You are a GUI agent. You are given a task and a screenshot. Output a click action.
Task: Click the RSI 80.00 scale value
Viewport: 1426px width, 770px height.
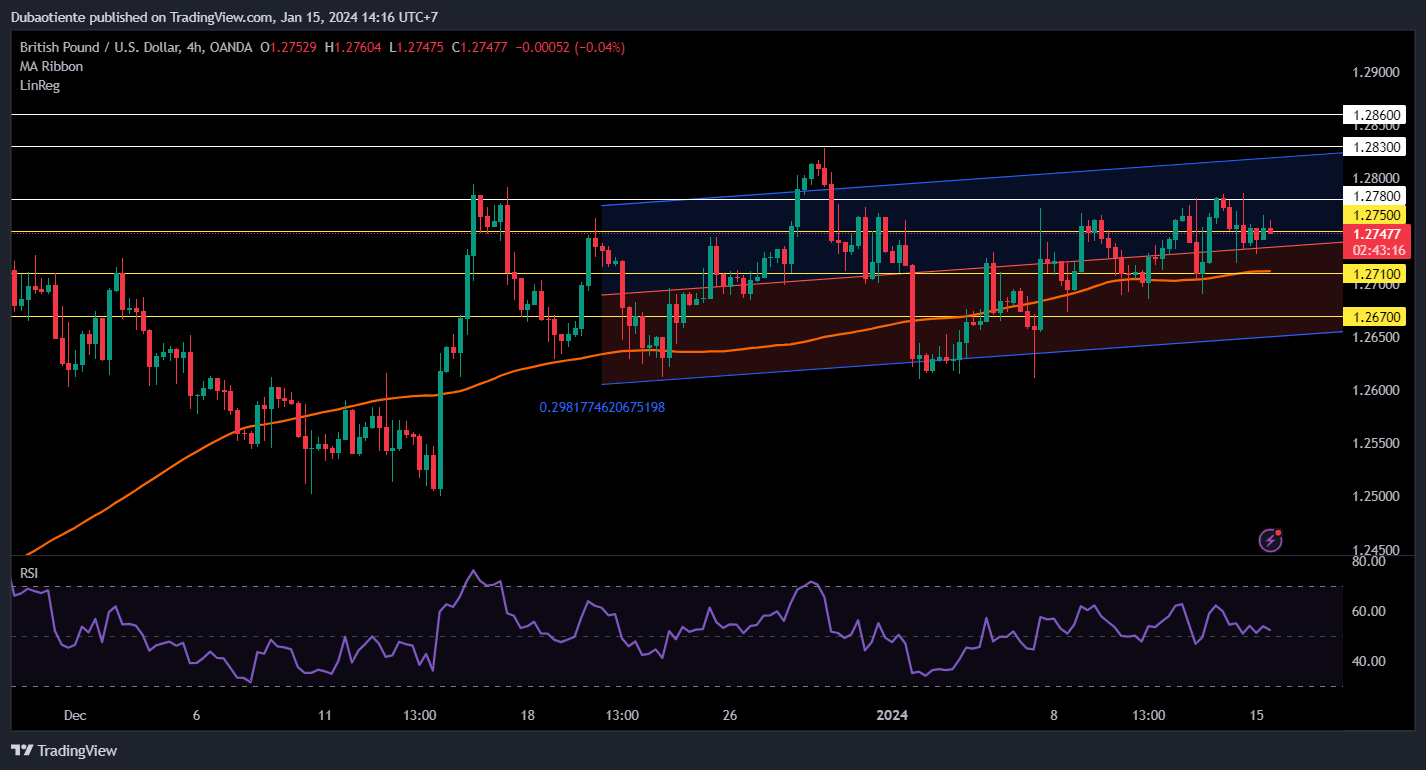[x=1369, y=561]
